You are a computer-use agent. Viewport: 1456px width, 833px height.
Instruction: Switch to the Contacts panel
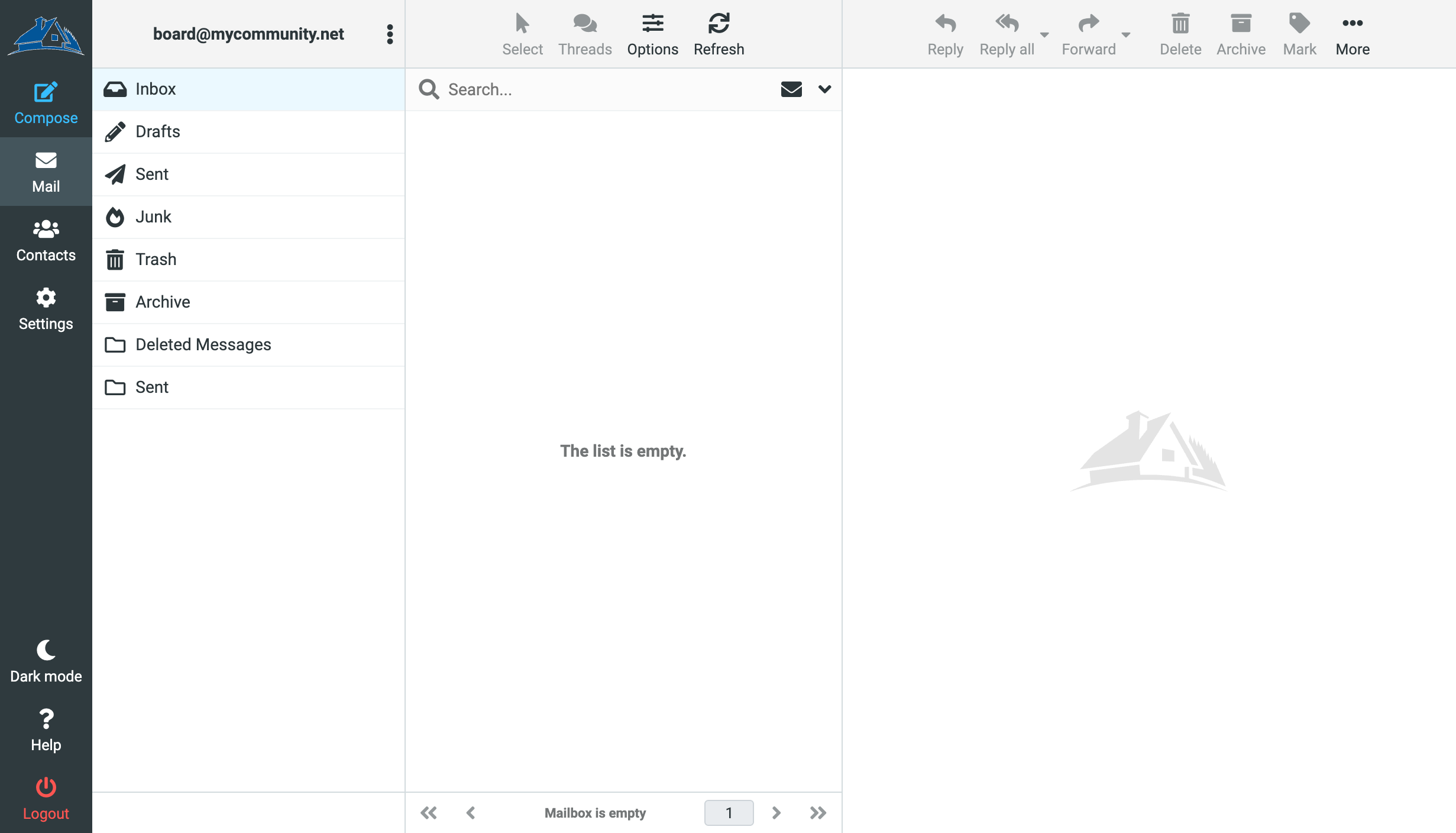pyautogui.click(x=46, y=240)
